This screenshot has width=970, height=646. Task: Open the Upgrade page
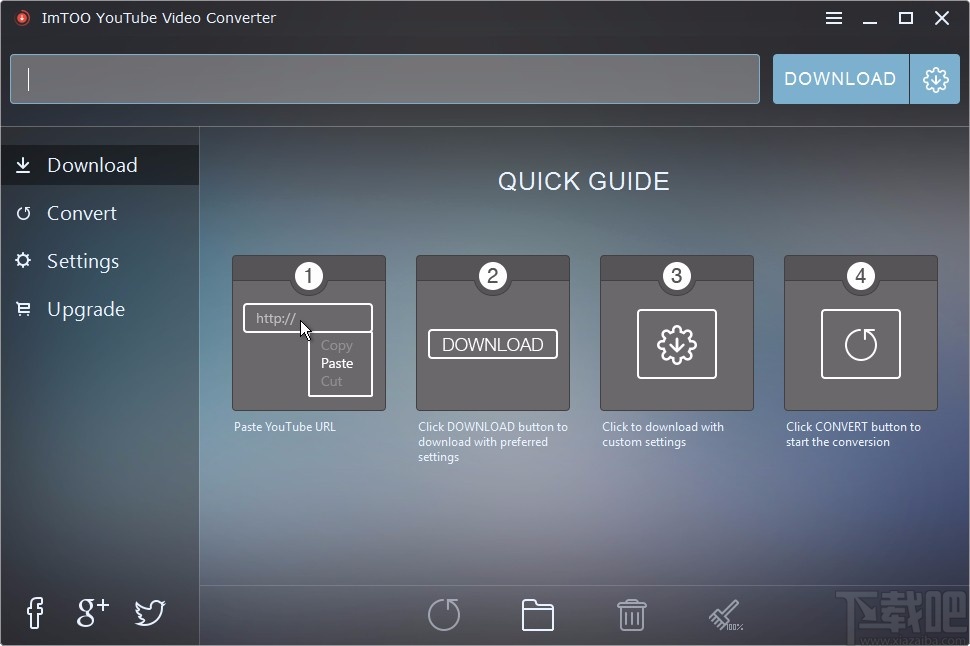tap(85, 309)
